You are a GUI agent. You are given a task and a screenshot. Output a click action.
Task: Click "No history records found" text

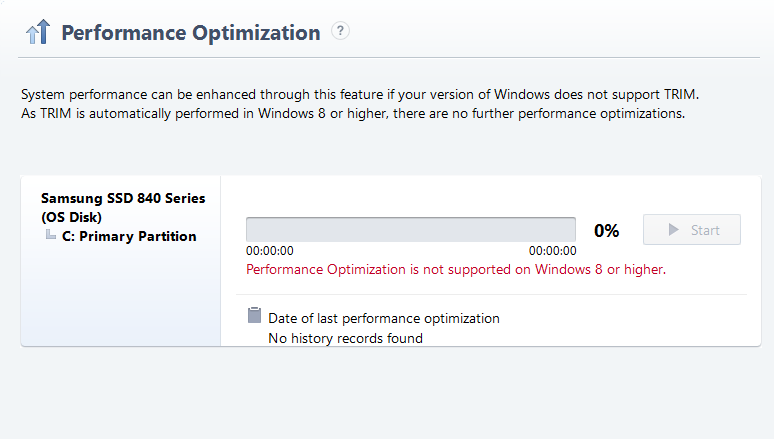(x=345, y=338)
